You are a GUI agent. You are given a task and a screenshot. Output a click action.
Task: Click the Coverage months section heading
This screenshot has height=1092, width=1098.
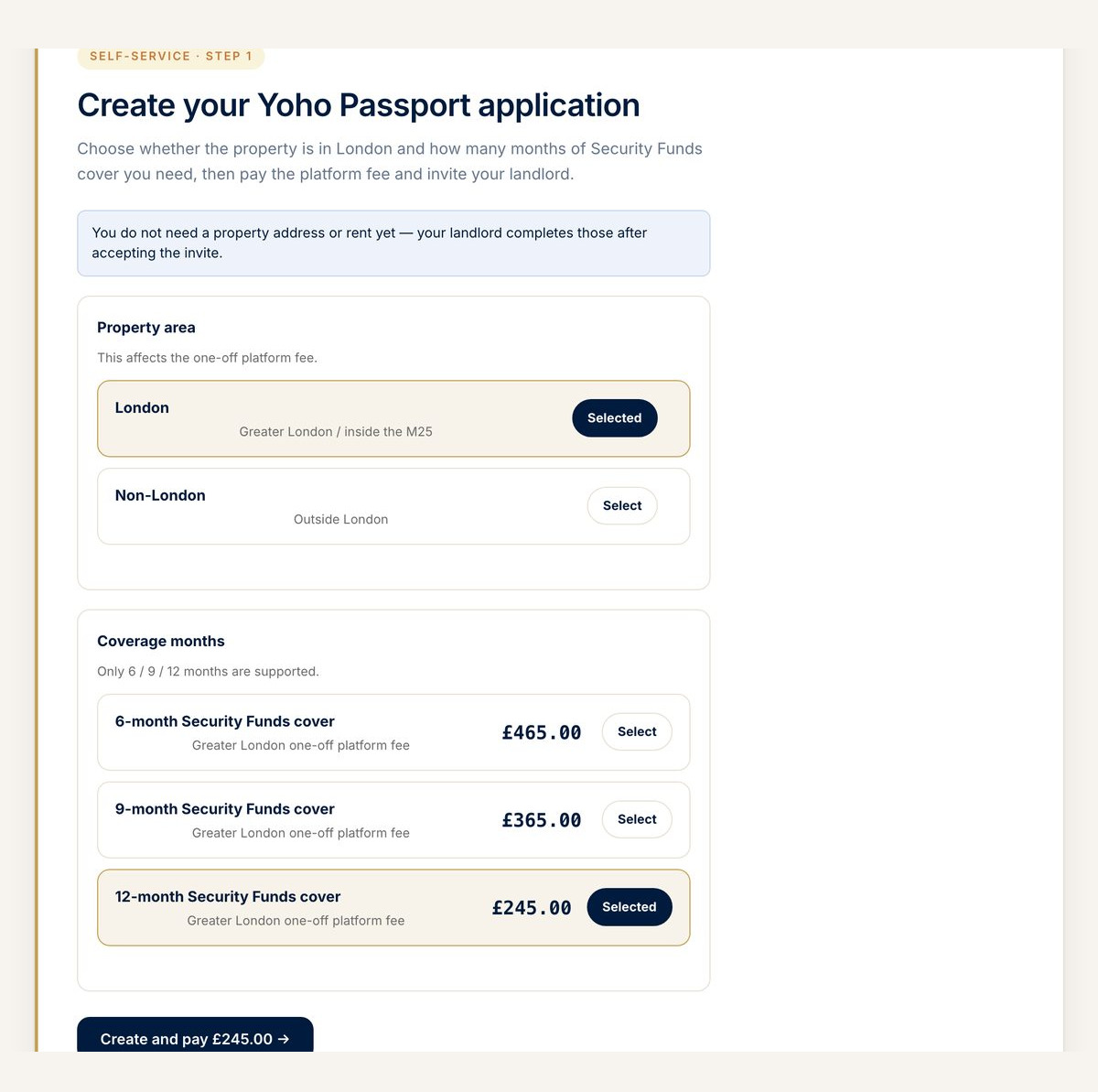pyautogui.click(x=161, y=642)
